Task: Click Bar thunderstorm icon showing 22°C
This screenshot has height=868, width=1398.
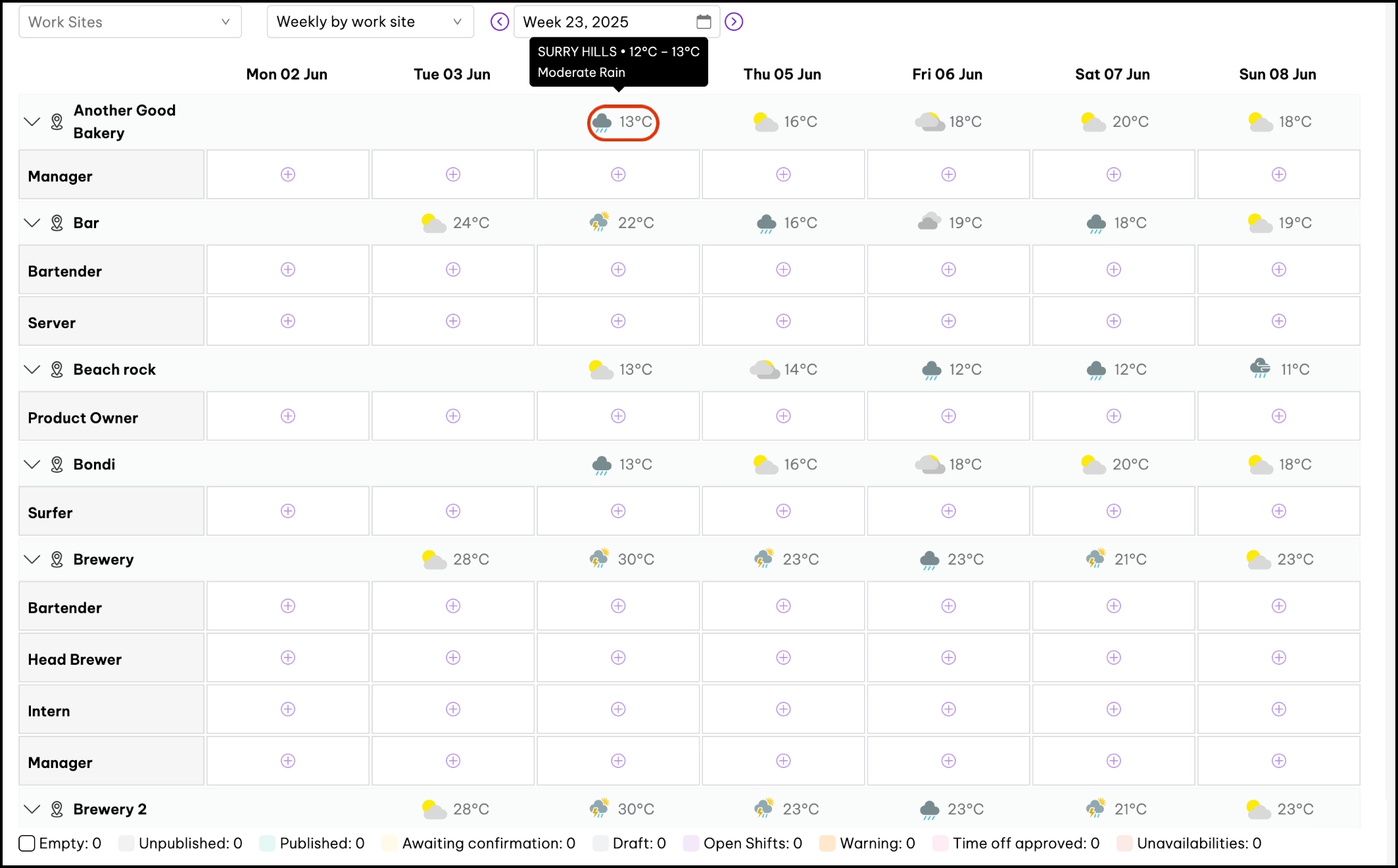Action: click(599, 222)
